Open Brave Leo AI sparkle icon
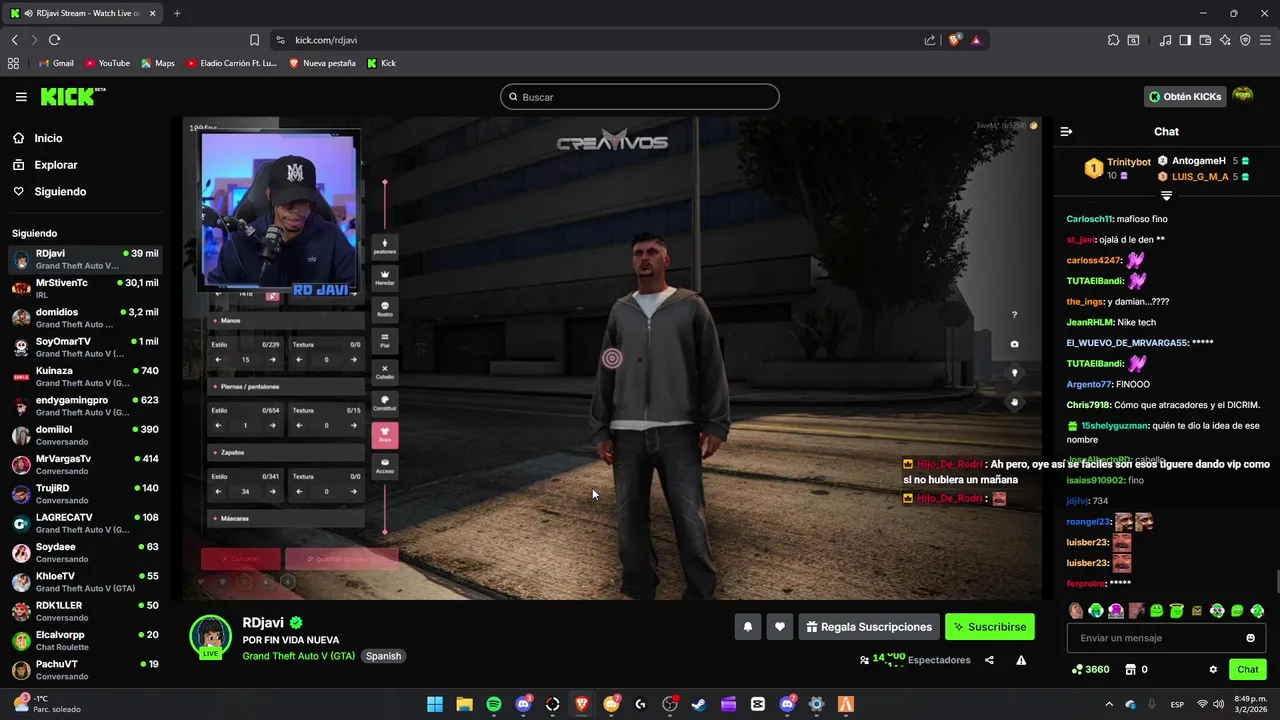Screen dimensions: 1280x720 click(x=1225, y=40)
